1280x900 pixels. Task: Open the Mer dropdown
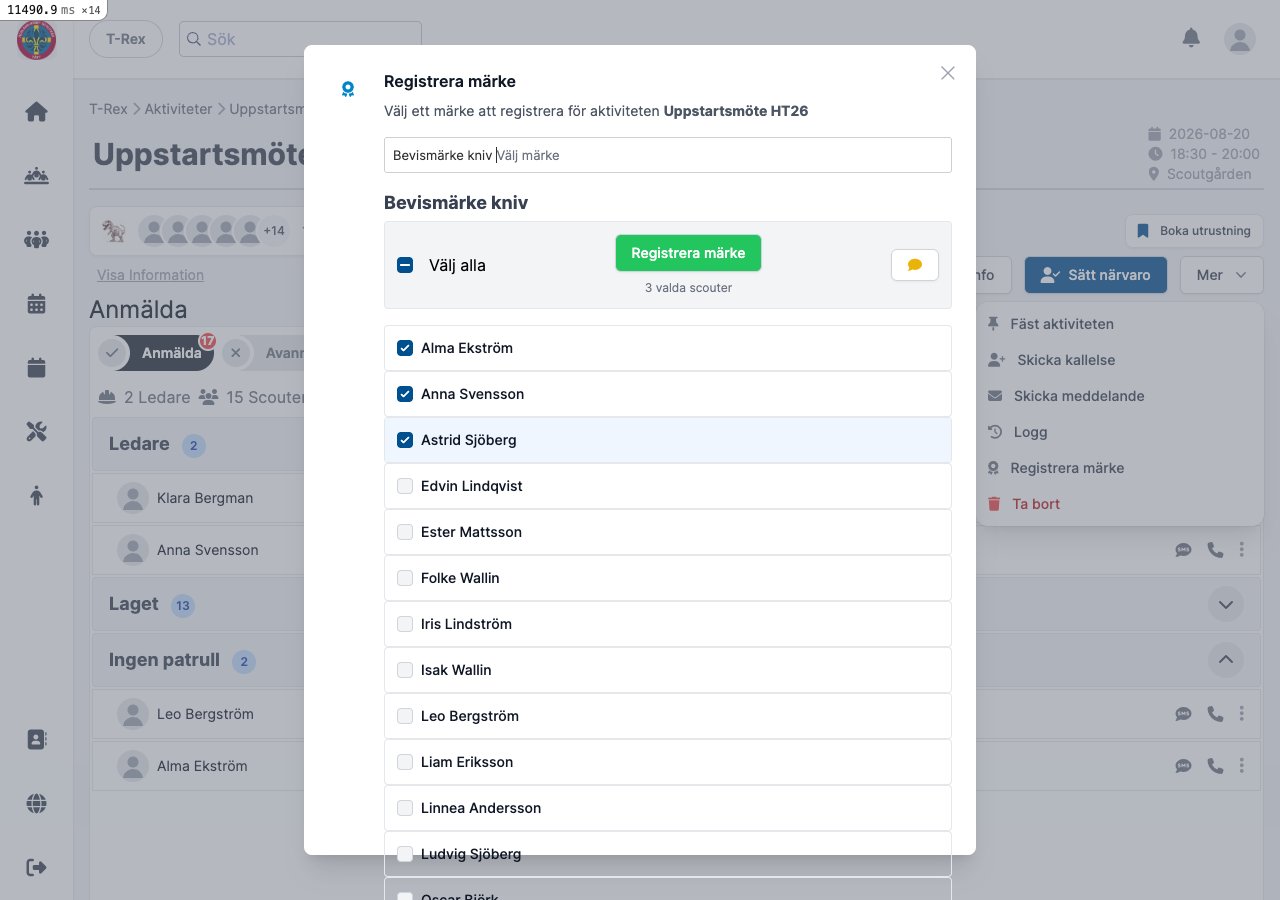pos(1222,275)
